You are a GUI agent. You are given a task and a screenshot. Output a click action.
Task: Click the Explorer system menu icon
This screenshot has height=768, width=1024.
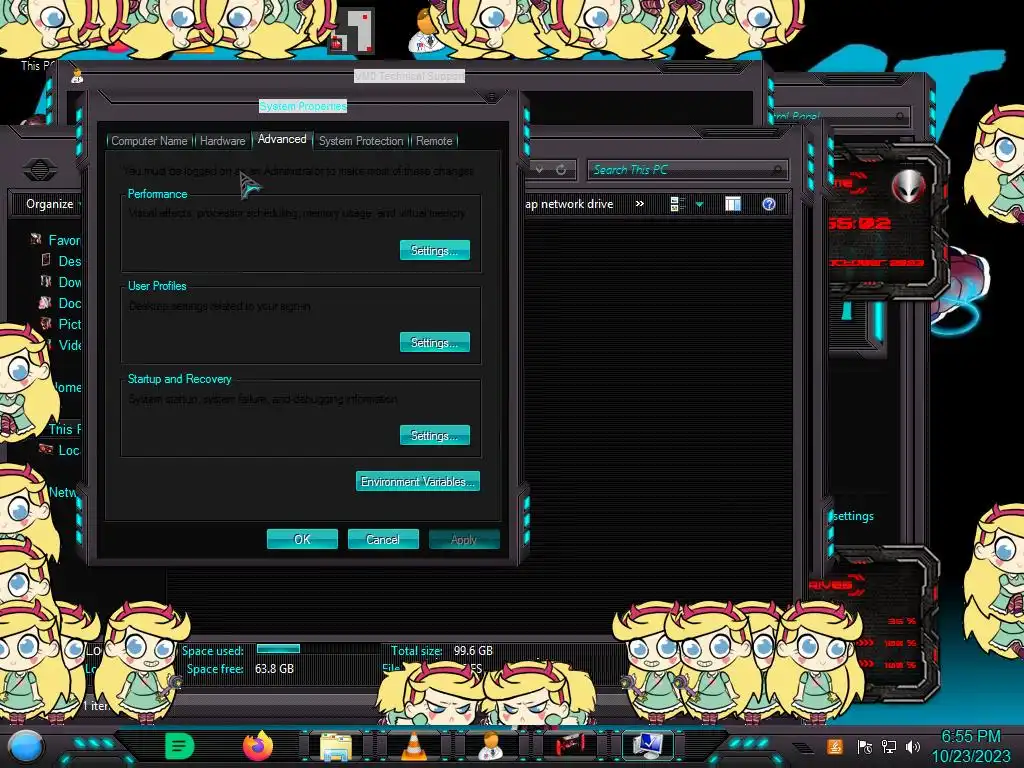[40, 170]
